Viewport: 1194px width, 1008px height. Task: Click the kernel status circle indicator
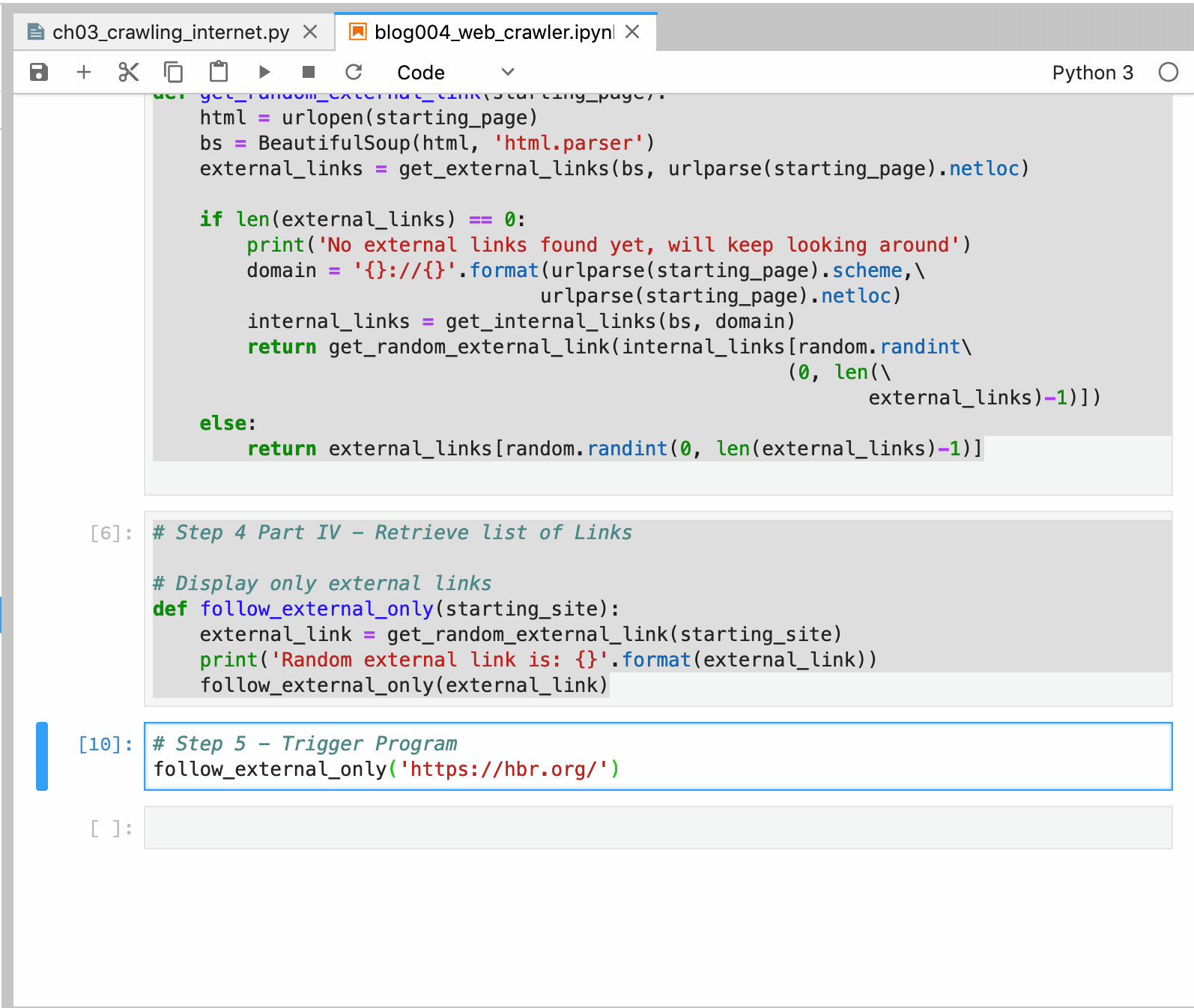1169,72
